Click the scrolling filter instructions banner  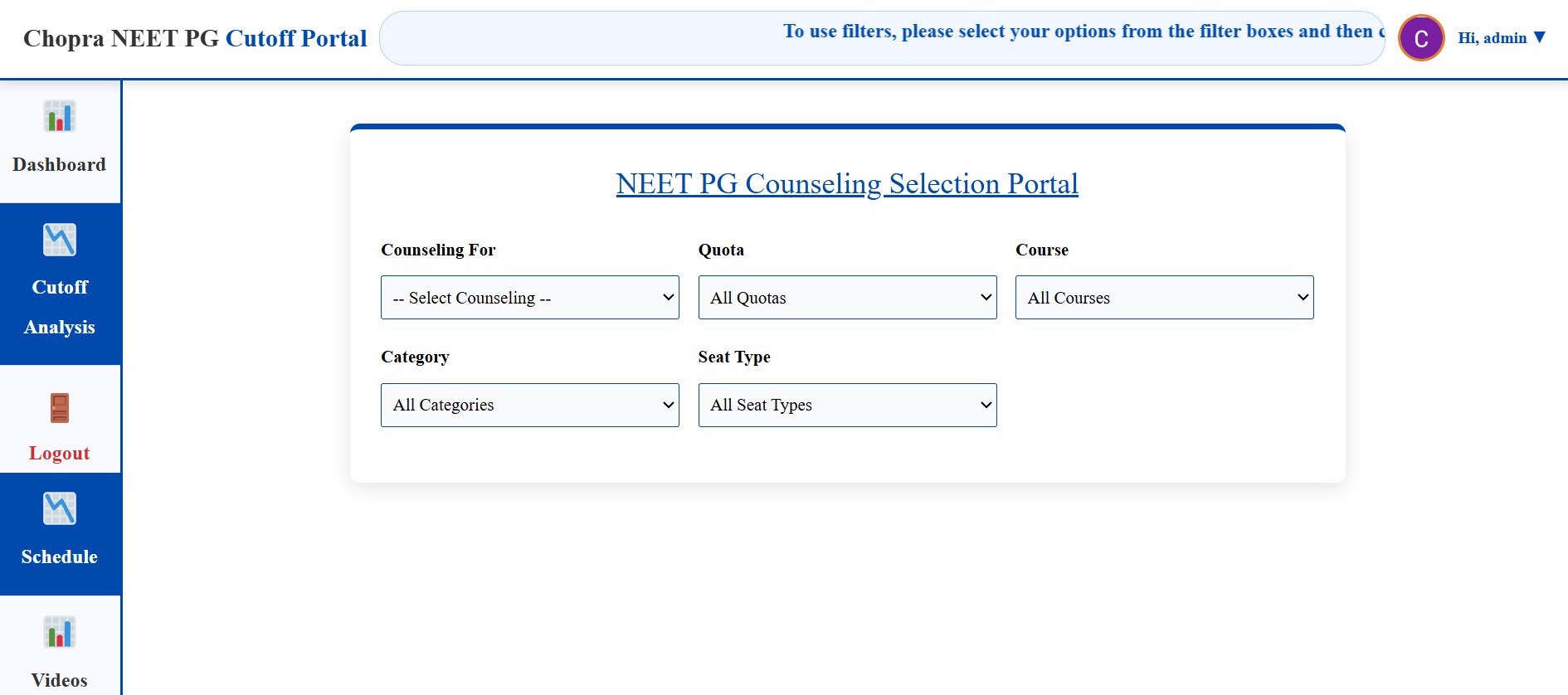click(x=882, y=38)
